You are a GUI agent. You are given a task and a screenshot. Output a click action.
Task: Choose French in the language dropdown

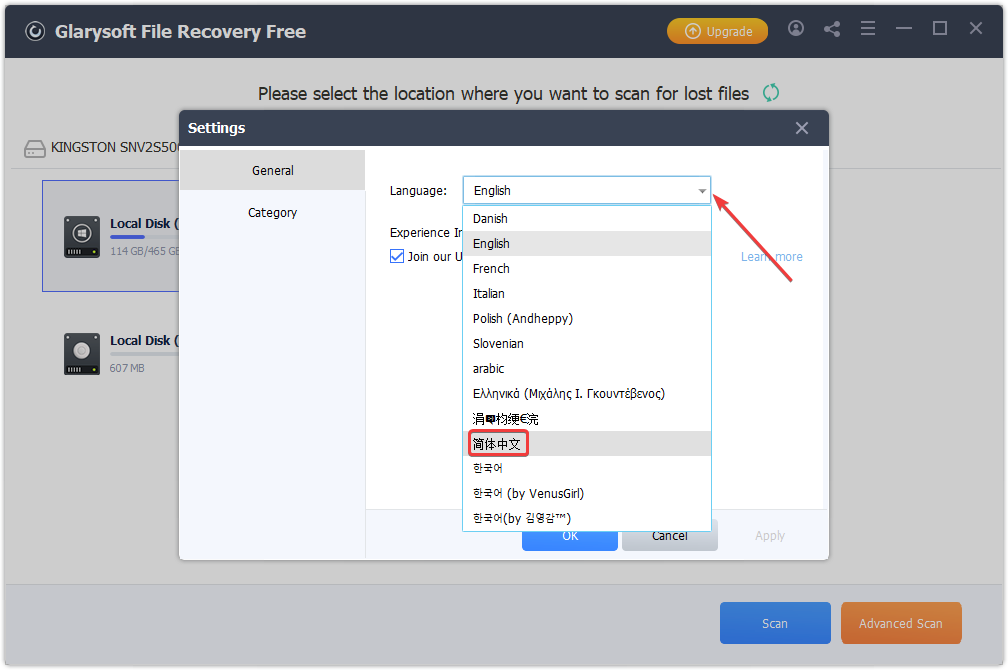click(491, 268)
